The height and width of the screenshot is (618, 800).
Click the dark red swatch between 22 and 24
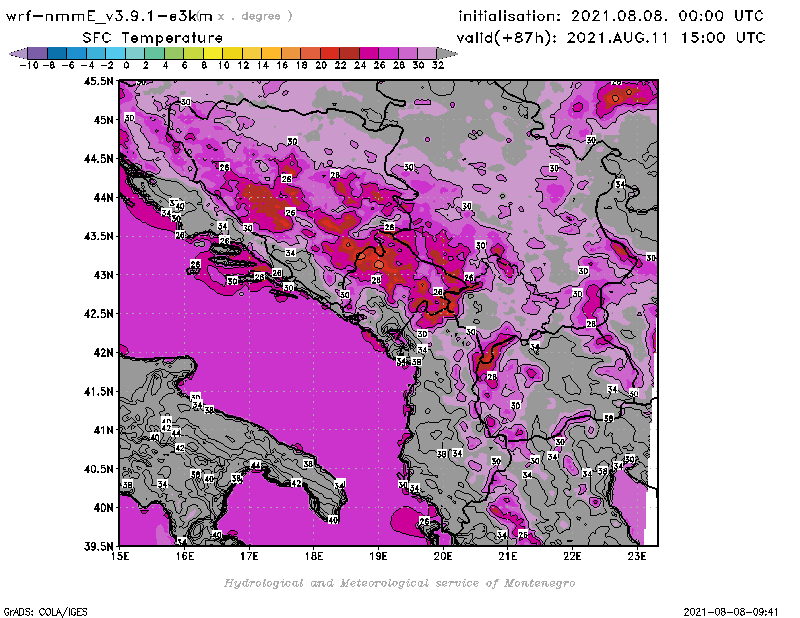pos(349,53)
